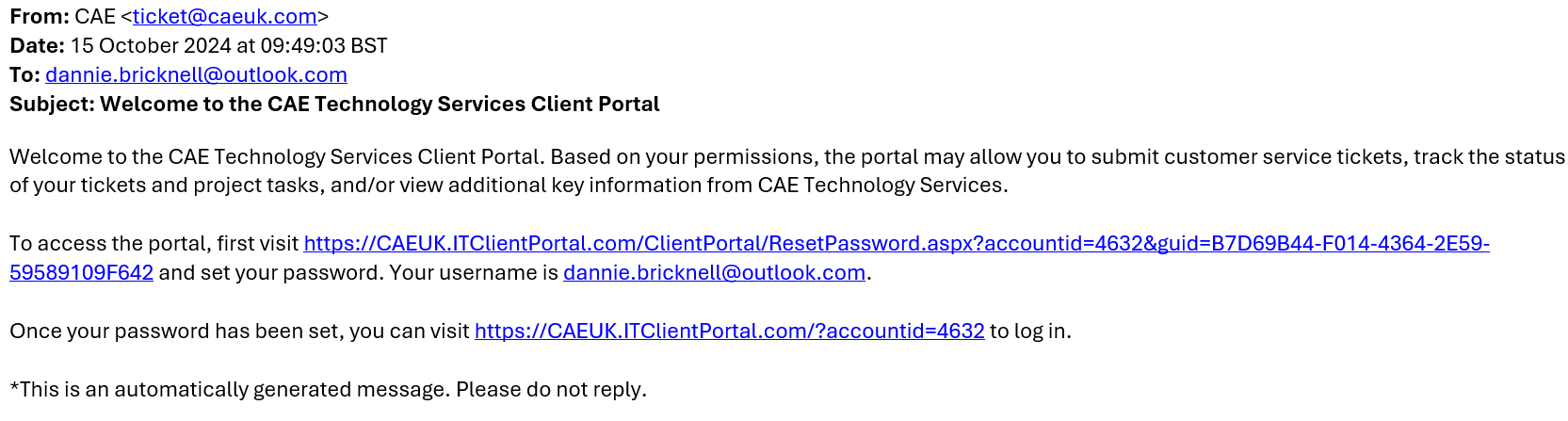
Task: Click the bold 'To:' header label
Action: coord(24,75)
